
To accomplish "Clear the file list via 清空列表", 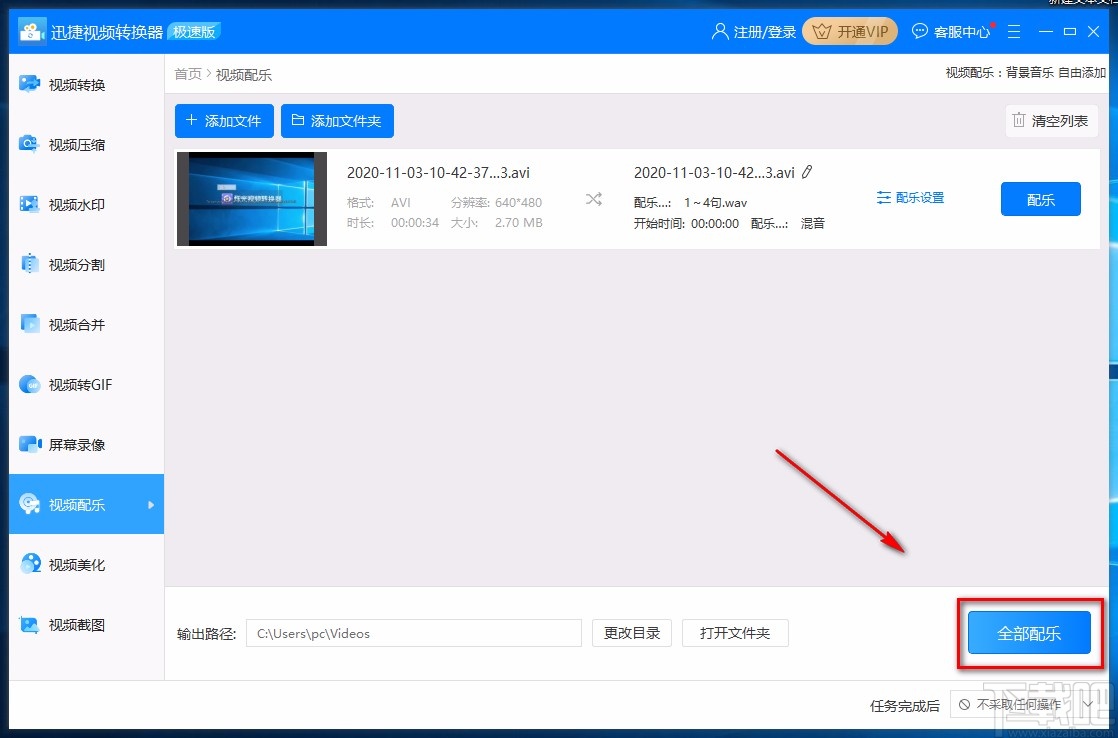I will (x=1051, y=121).
